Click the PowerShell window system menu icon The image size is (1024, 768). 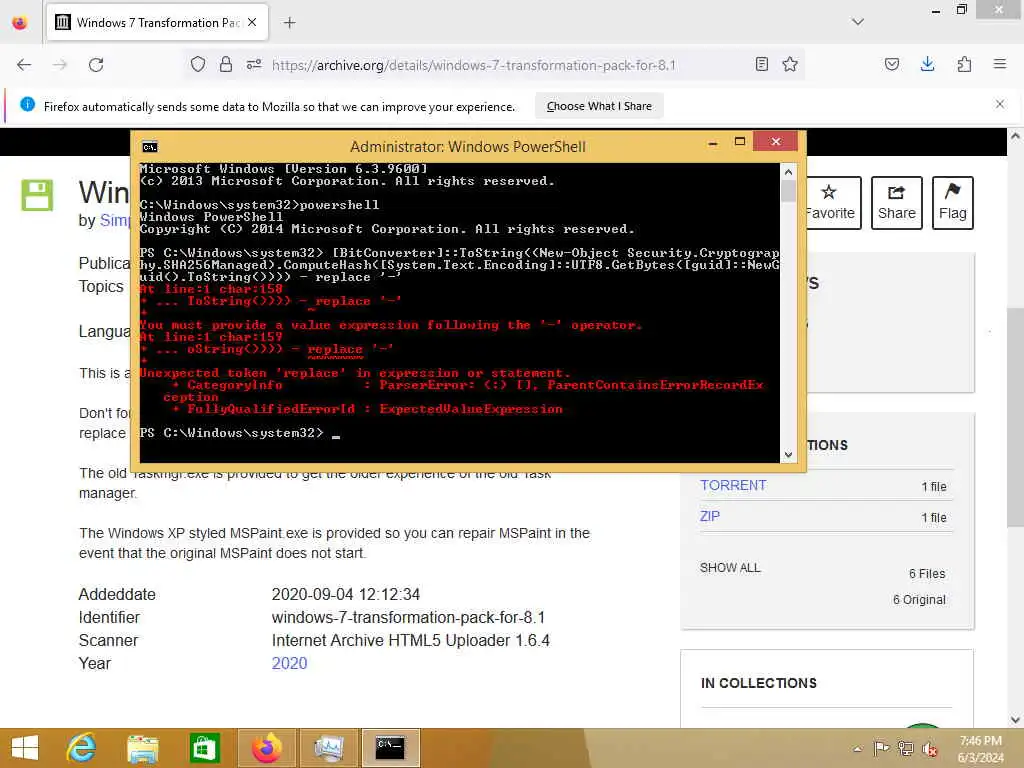coord(150,146)
